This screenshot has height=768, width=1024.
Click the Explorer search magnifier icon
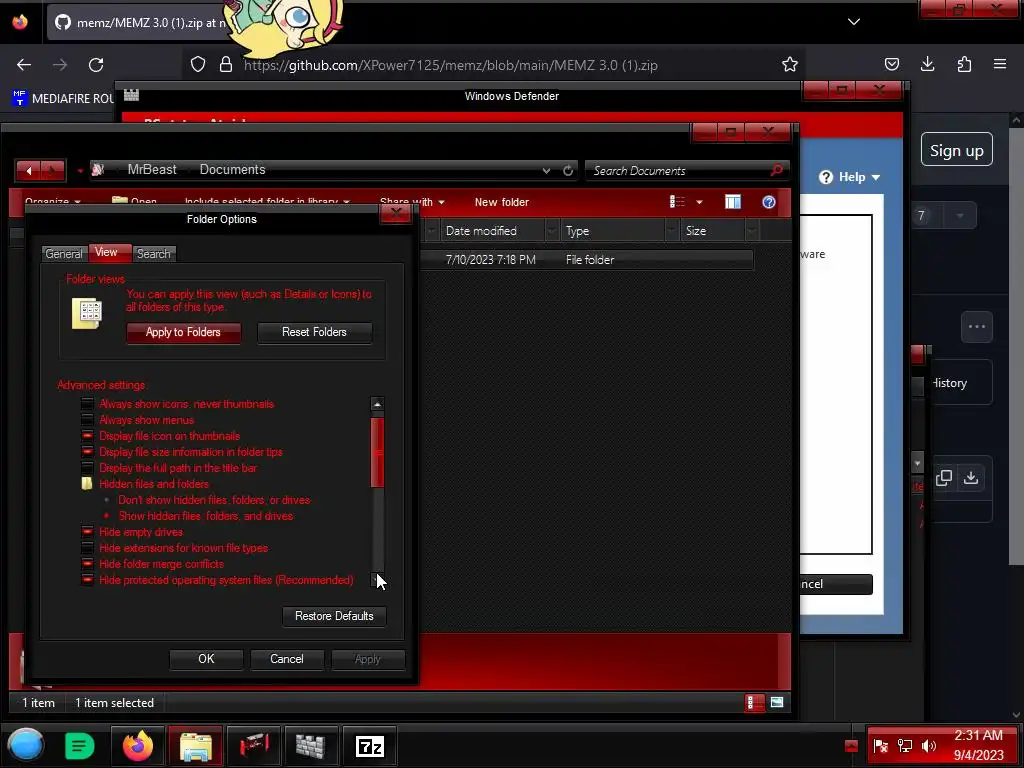[x=776, y=170]
